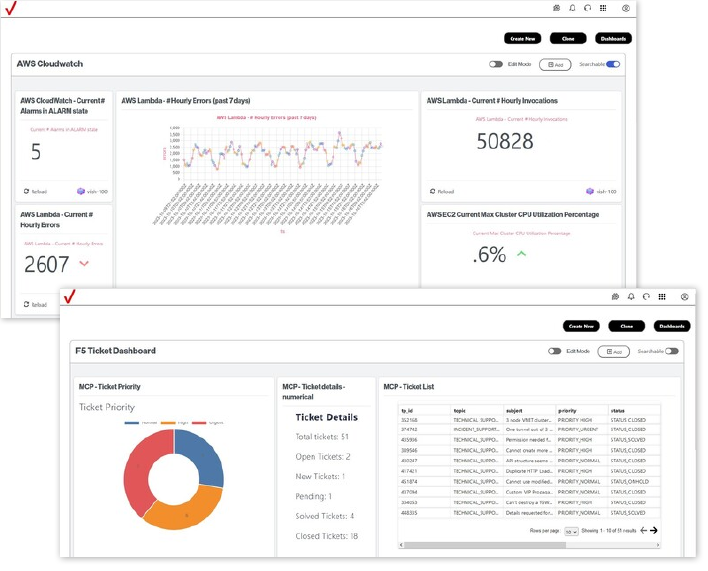Image resolution: width=708 pixels, height=571 pixels.
Task: Click Clone in AWS Cloudwatch window
Action: coord(568,39)
